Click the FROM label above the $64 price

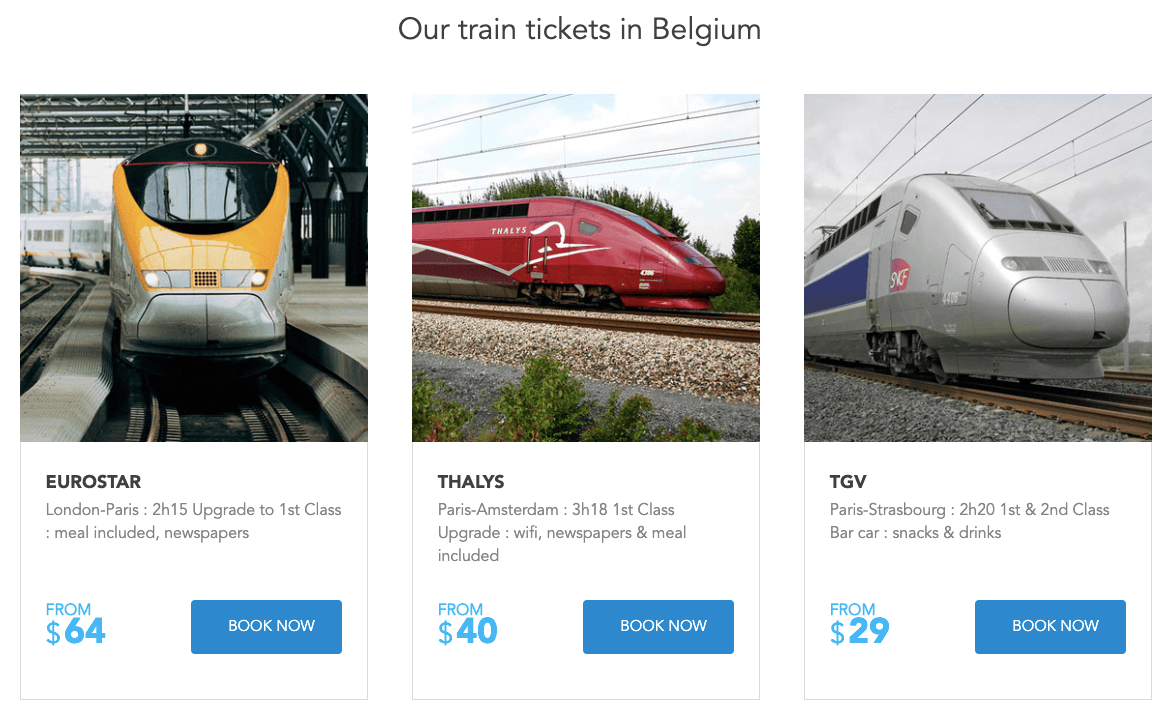(x=68, y=609)
